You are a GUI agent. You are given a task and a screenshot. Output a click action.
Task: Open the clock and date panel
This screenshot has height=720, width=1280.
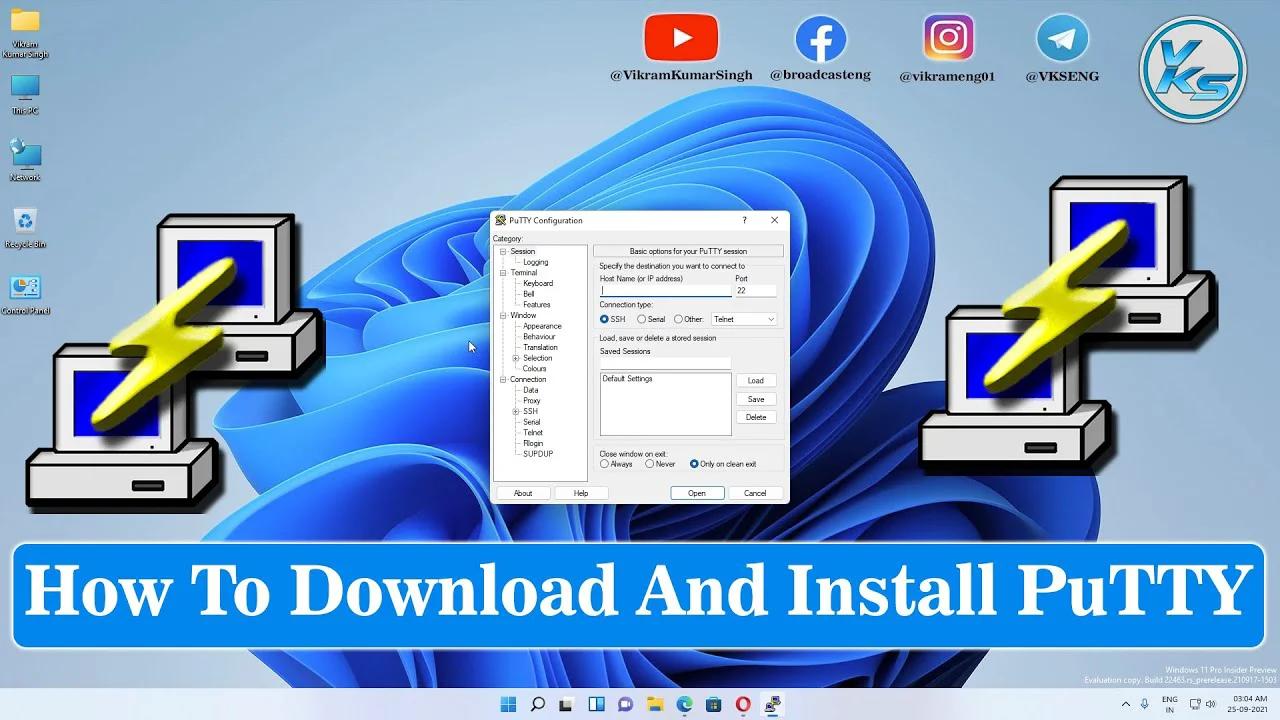pyautogui.click(x=1250, y=704)
